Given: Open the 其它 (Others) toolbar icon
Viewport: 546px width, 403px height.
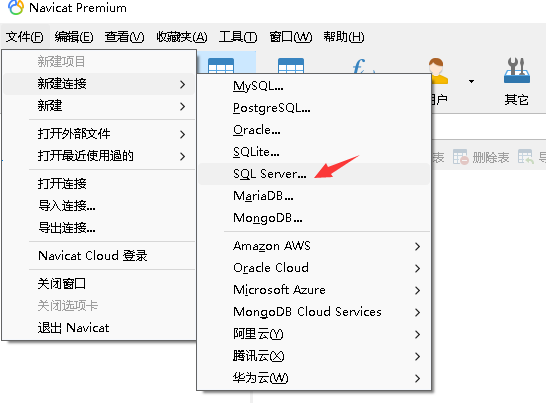Looking at the screenshot, I should (x=517, y=71).
